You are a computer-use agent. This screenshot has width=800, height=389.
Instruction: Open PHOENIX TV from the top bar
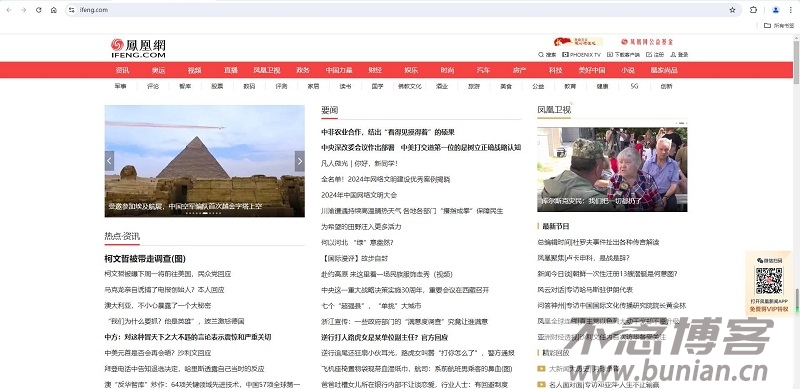[582, 55]
